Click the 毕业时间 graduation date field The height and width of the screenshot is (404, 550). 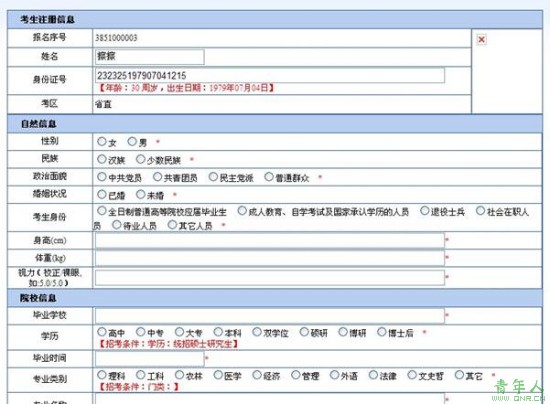click(149, 359)
